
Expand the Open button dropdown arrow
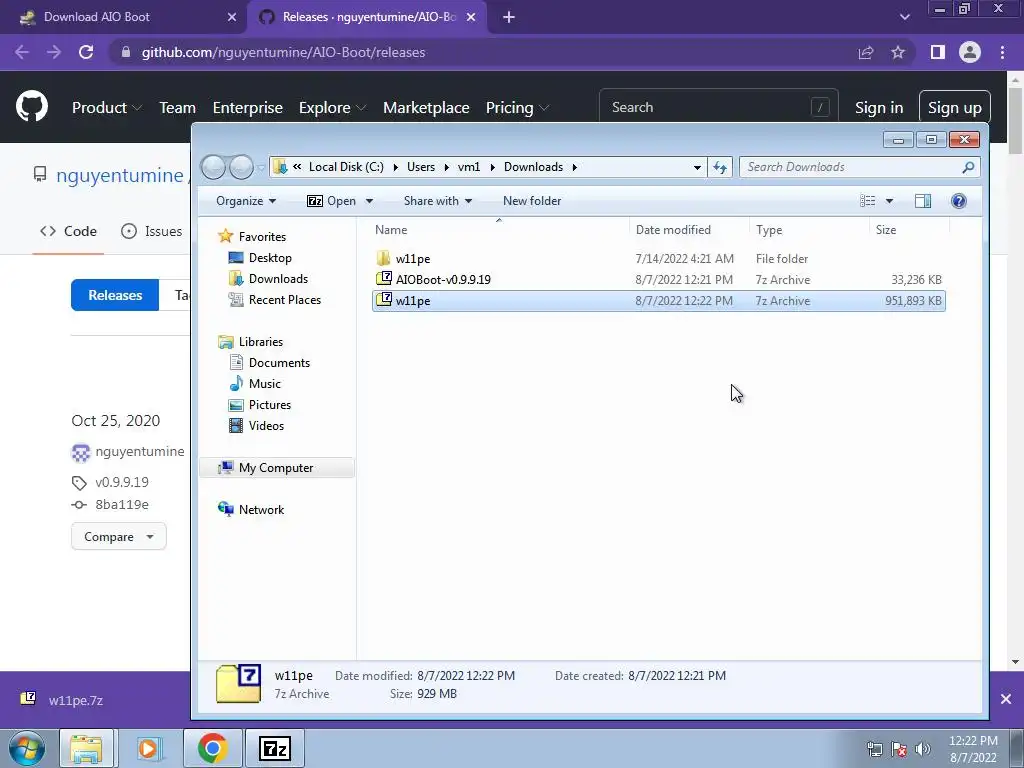click(x=369, y=200)
